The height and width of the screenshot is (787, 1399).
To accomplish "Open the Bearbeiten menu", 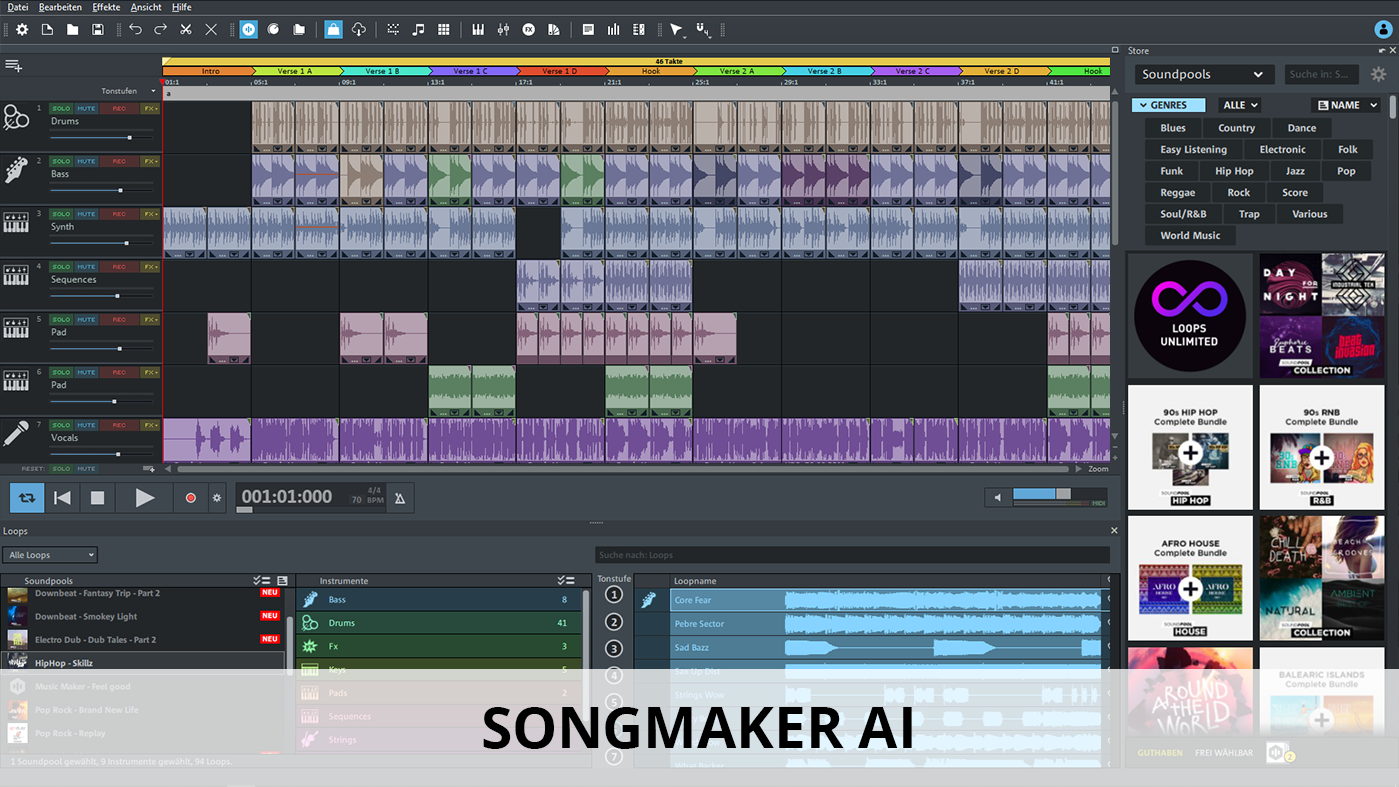I will (x=60, y=7).
